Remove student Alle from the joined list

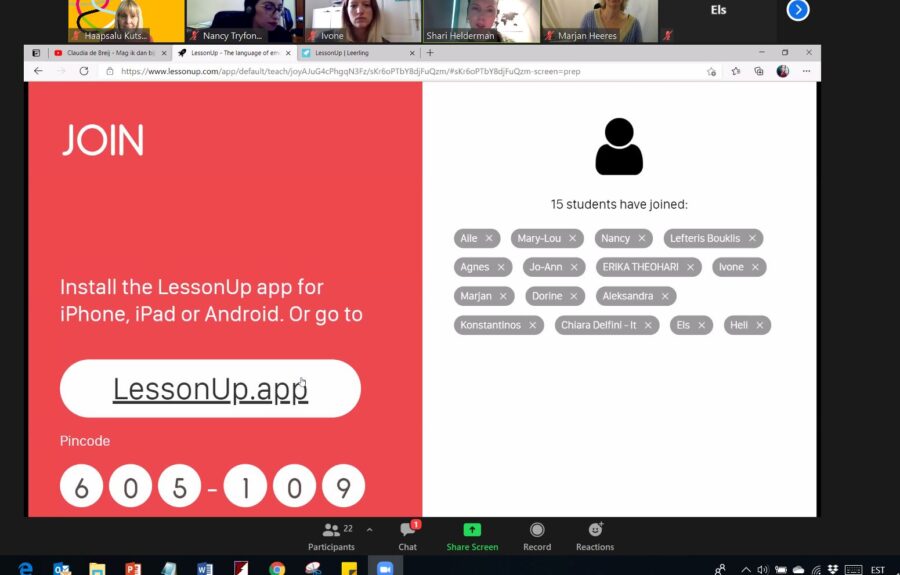[488, 238]
